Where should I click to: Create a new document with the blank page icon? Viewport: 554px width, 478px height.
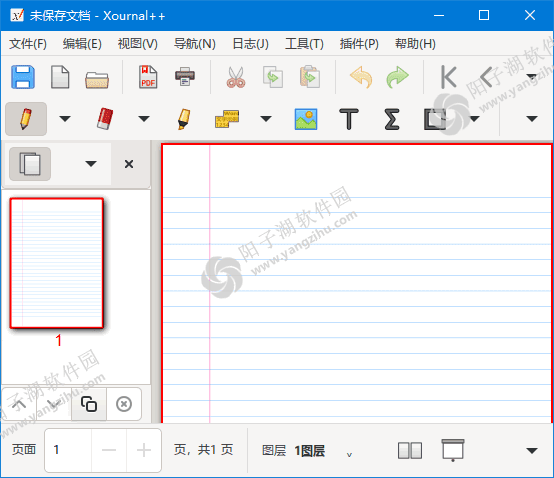coord(60,77)
